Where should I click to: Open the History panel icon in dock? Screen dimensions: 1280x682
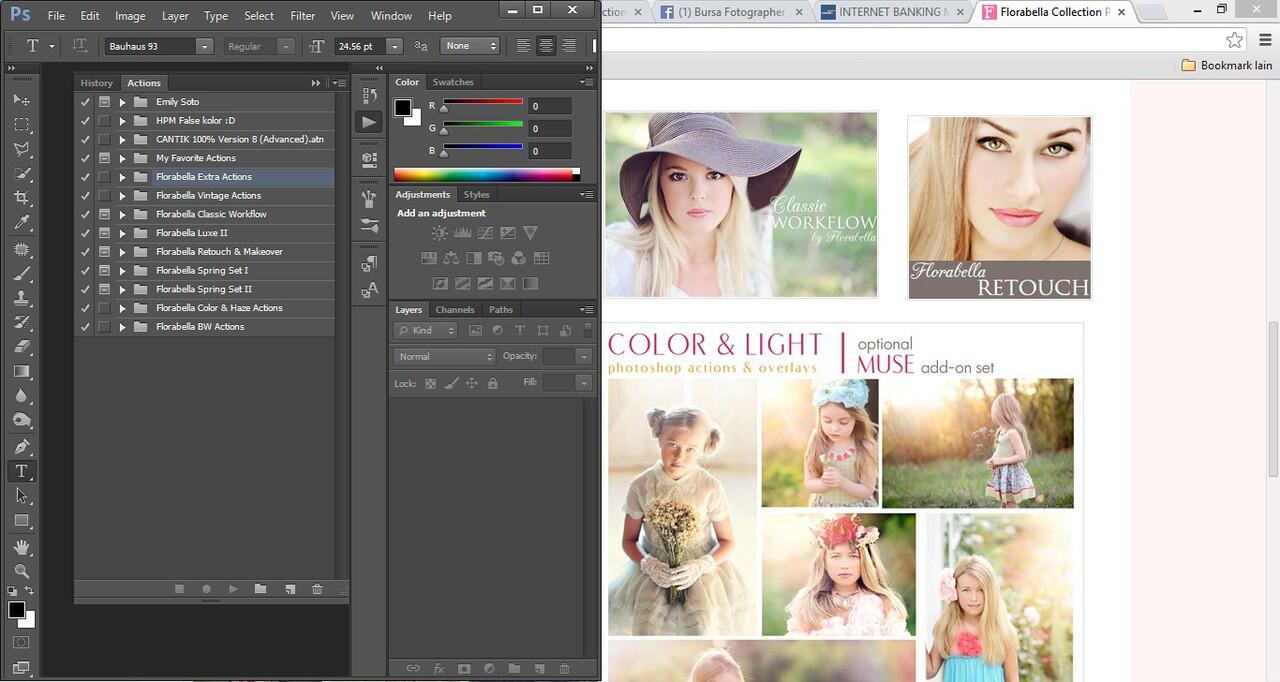click(369, 96)
